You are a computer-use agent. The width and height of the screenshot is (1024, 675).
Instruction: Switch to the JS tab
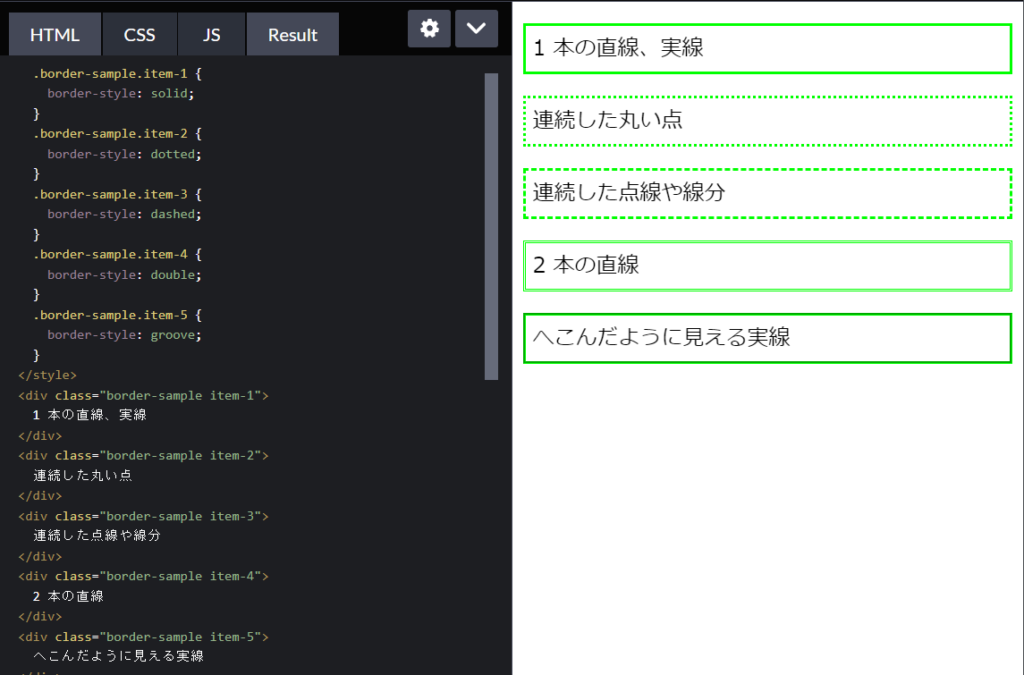coord(212,35)
